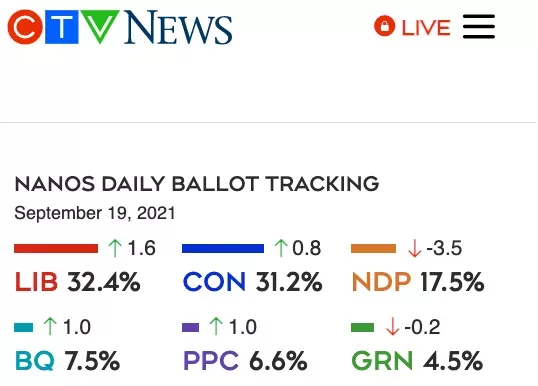The height and width of the screenshot is (386, 538).
Task: Click the CTV red C logo
Action: 25,27
